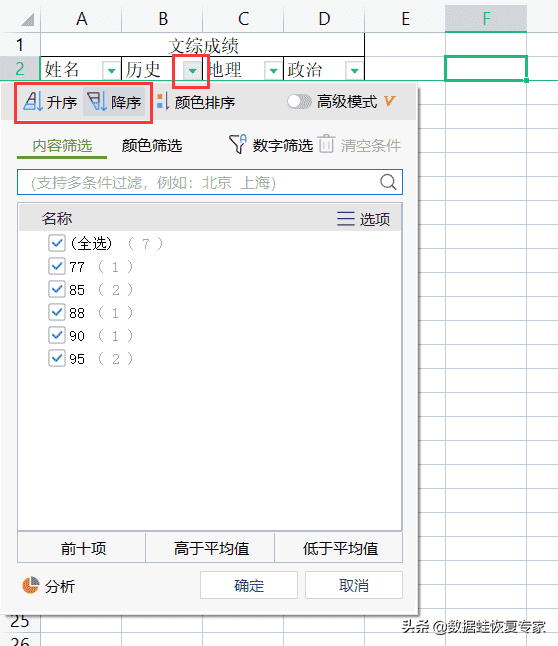Screen dimensions: 558x646
Task: Select column A header
Action: (81, 19)
